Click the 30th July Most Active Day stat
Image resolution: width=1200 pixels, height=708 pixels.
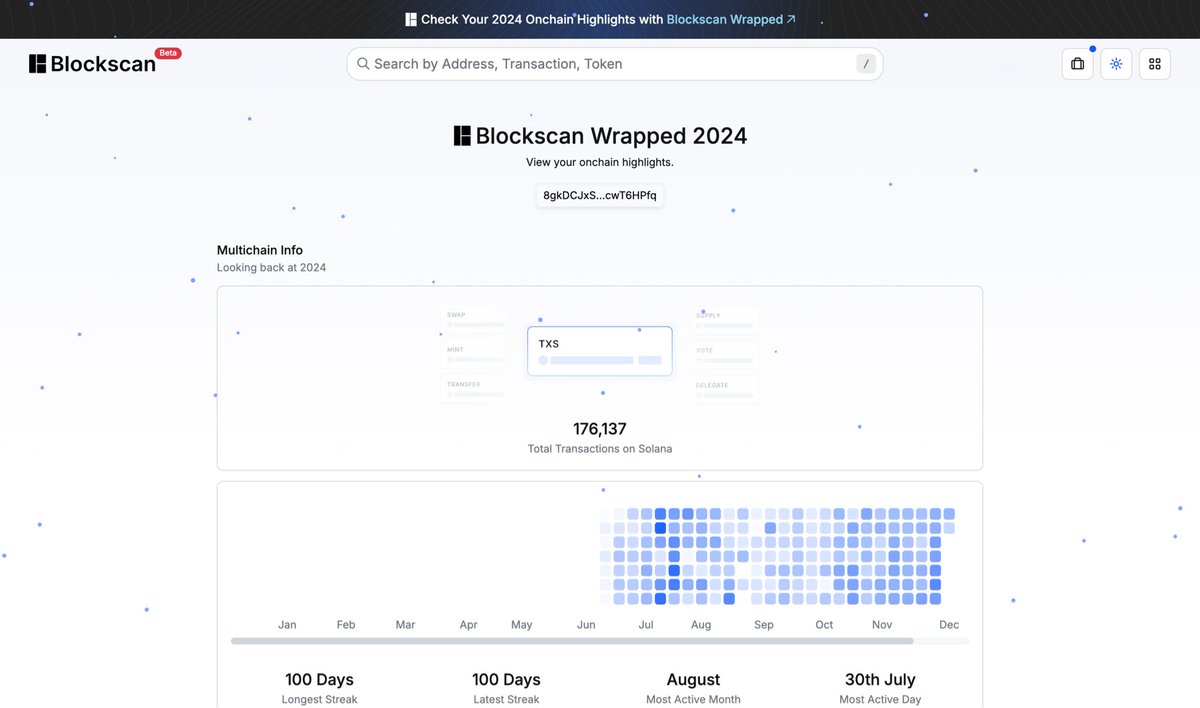[x=880, y=689]
